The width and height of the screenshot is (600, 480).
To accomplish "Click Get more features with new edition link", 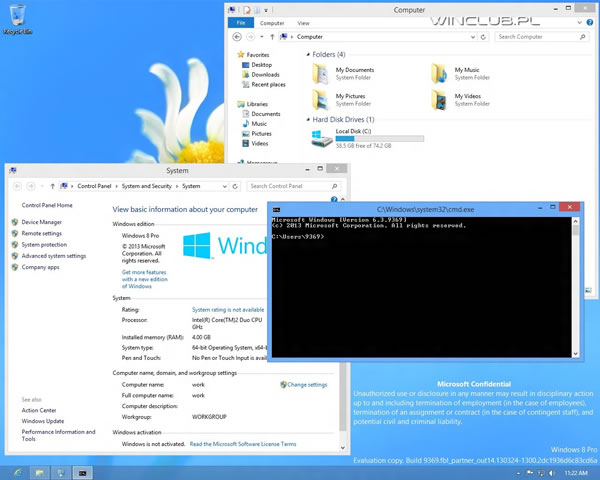I will tap(145, 279).
